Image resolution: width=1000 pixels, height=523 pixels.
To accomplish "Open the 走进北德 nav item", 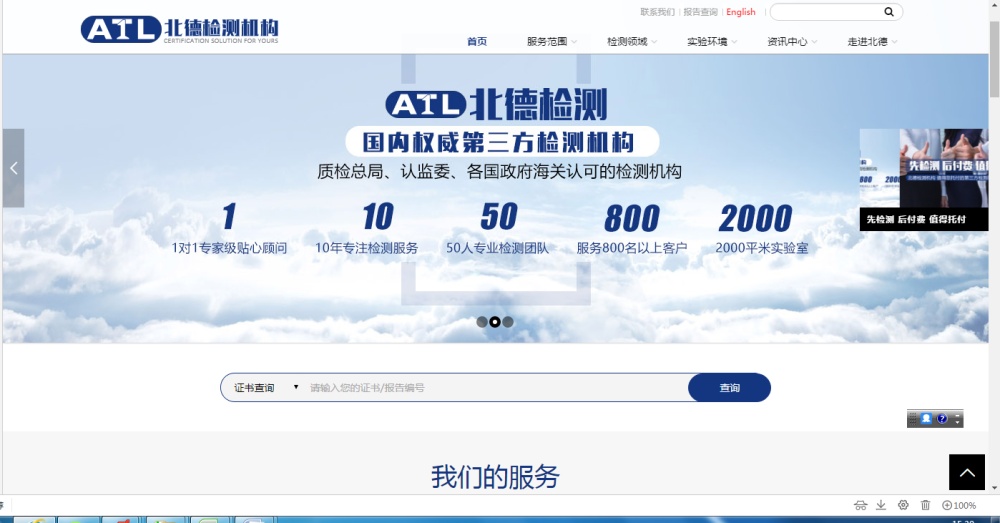I will [x=867, y=41].
